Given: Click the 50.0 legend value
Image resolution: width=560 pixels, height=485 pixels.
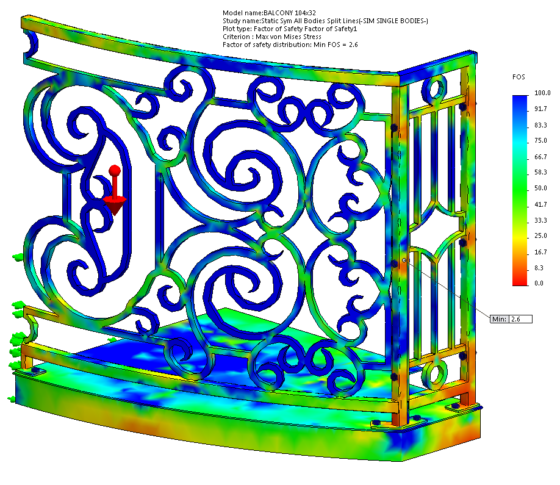Looking at the screenshot, I should pyautogui.click(x=540, y=188).
